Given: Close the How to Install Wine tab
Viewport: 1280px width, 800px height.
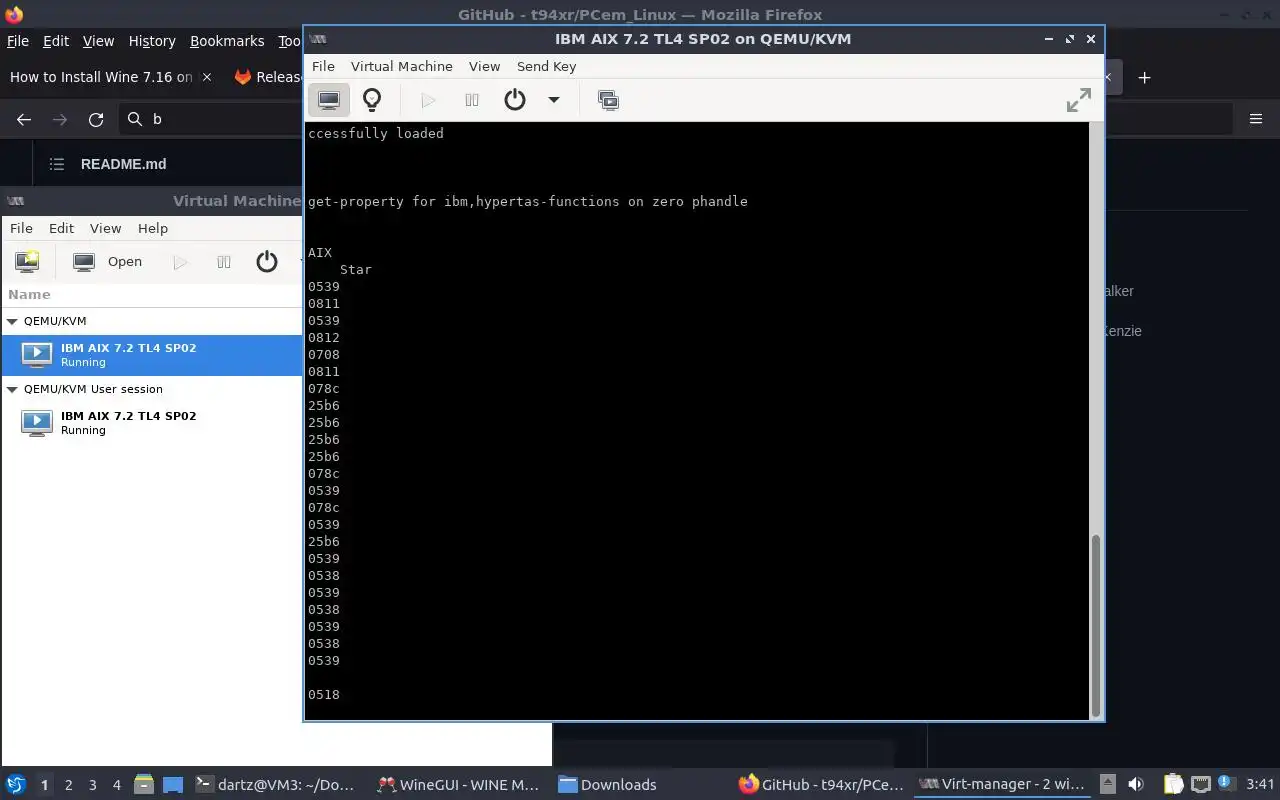Looking at the screenshot, I should click(207, 77).
